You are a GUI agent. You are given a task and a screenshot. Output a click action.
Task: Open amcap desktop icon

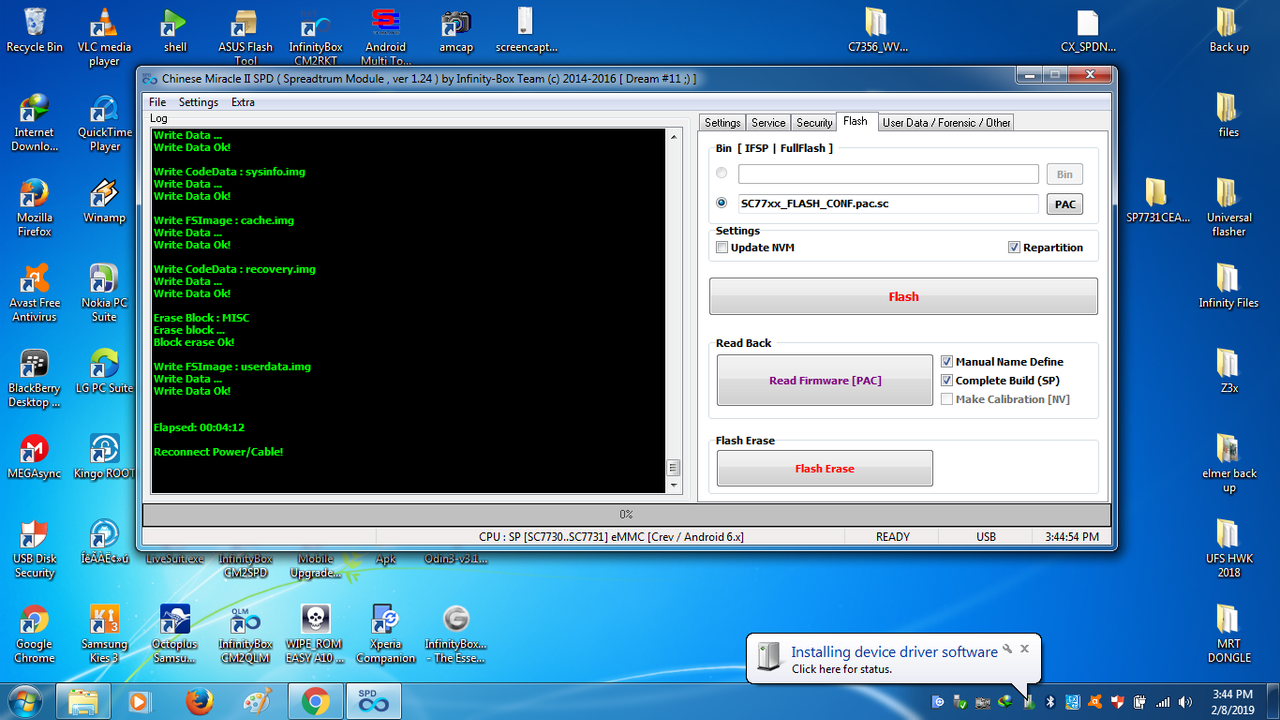(455, 30)
